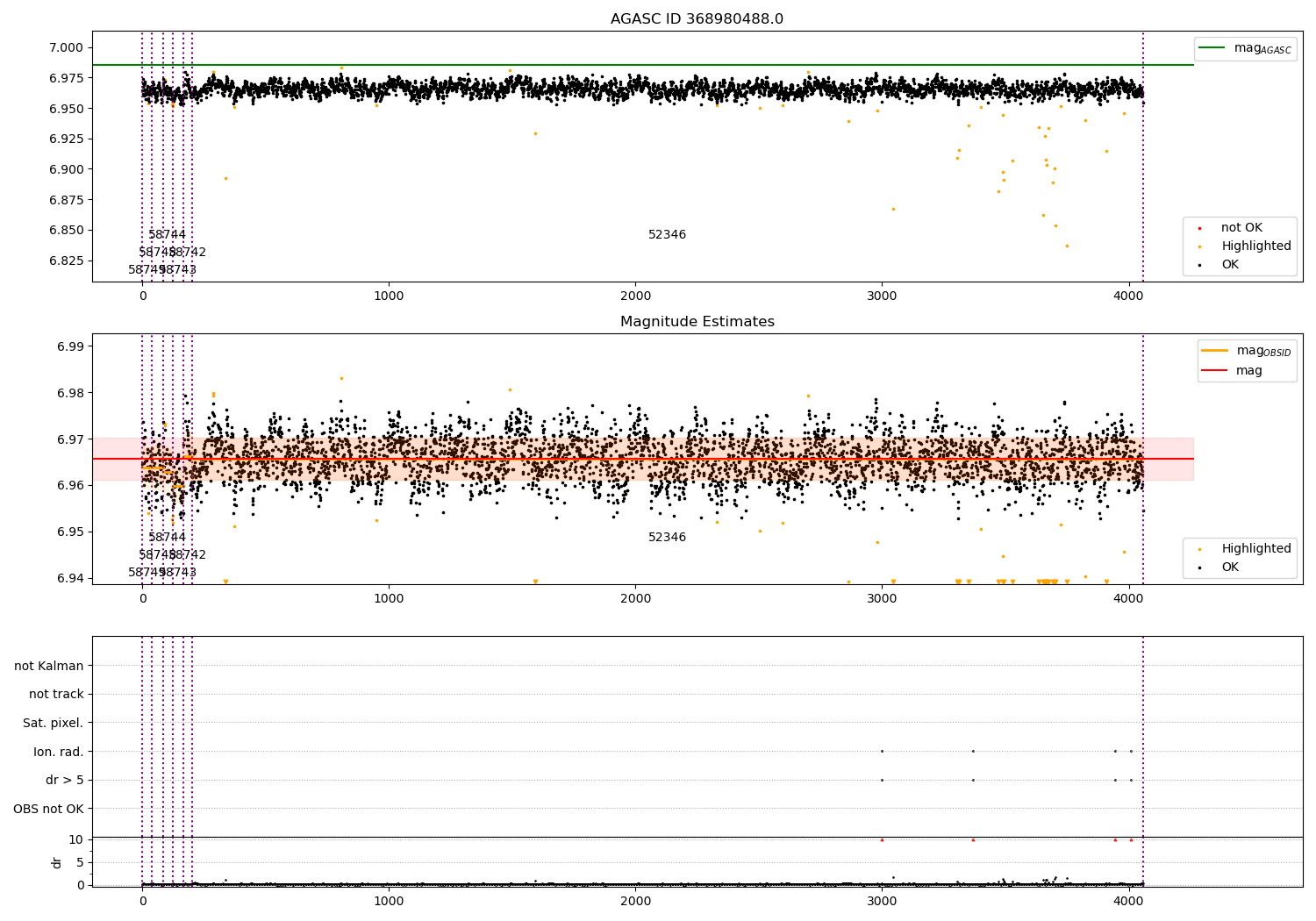Screen dimensions: 1316x921
Task: Click the title 'AGASC ID 368980488.0'
Action: pyautogui.click(x=697, y=19)
